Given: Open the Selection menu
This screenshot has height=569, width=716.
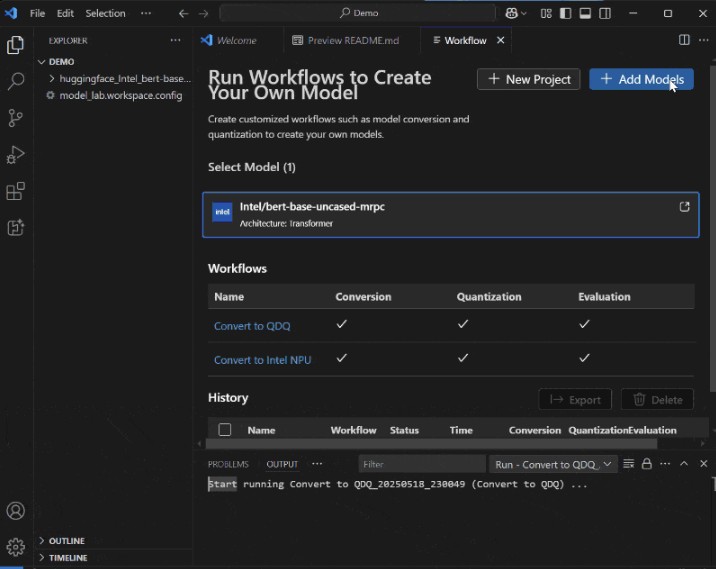Looking at the screenshot, I should tap(105, 13).
